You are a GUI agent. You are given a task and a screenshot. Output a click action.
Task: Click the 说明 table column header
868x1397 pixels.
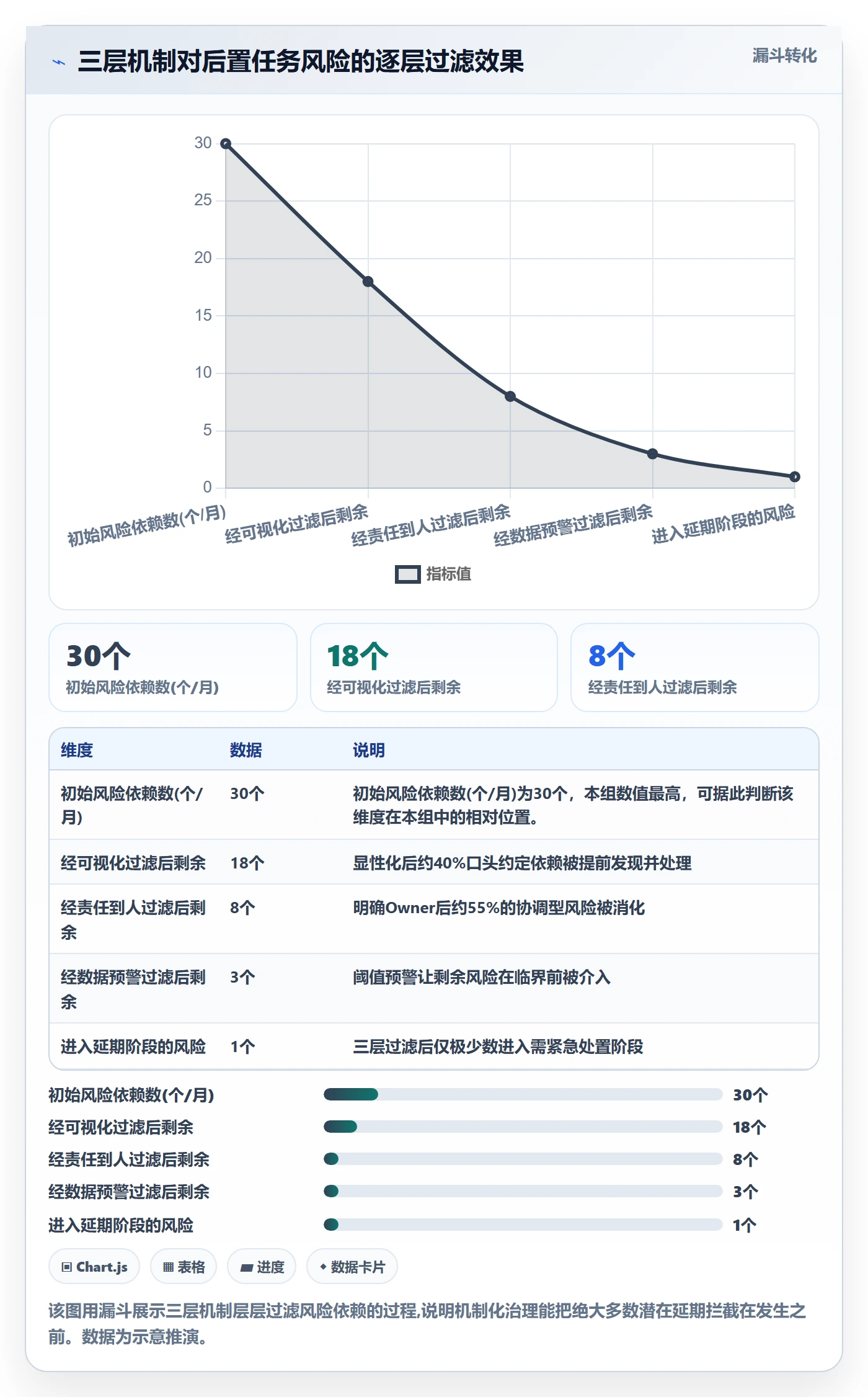[369, 750]
